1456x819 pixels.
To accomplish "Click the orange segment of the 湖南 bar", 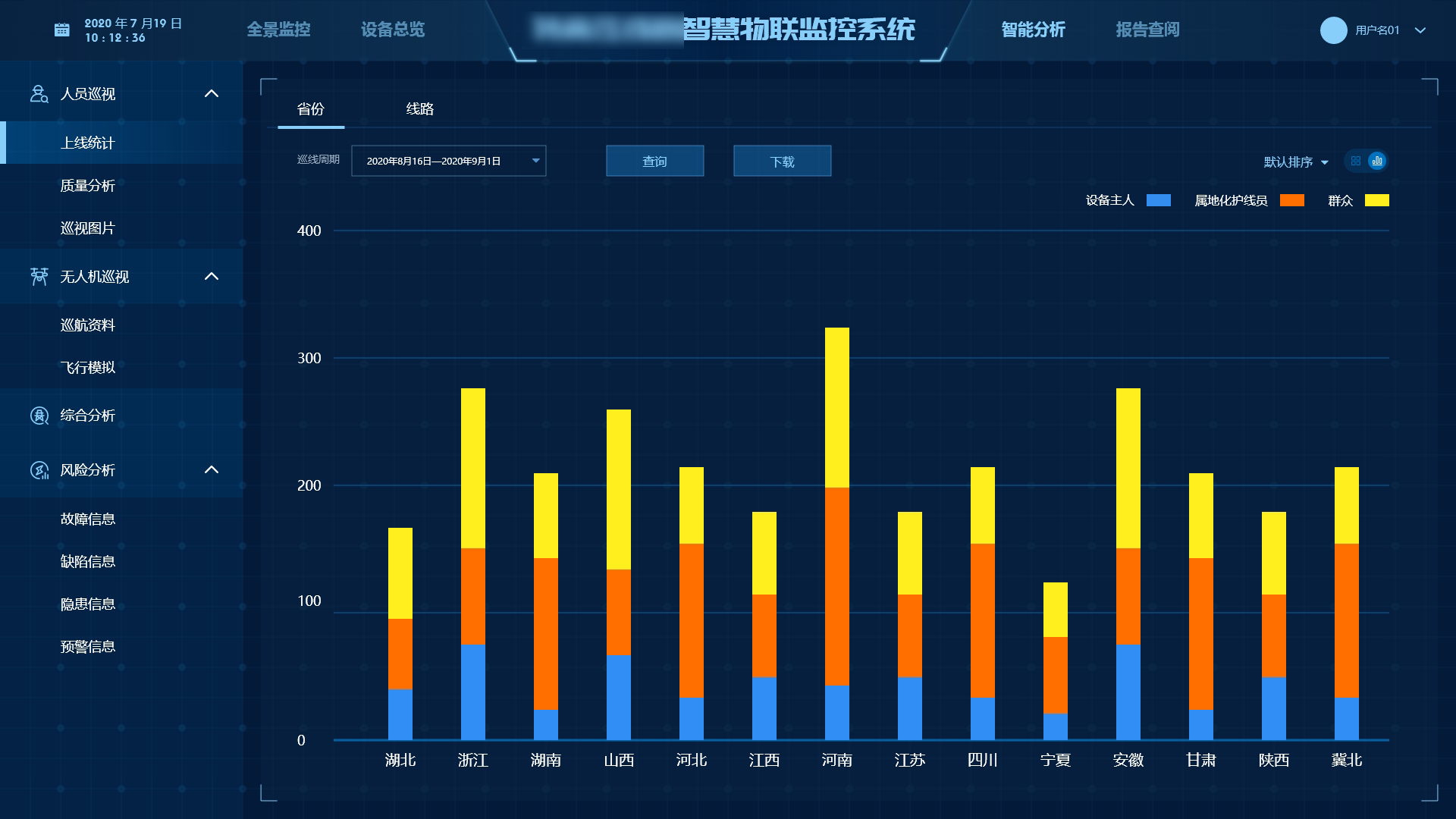I will (x=546, y=634).
